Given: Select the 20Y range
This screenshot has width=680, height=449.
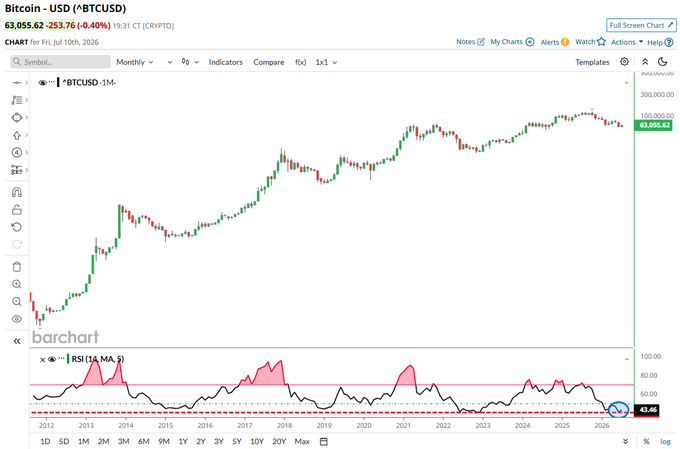Looking at the screenshot, I should tap(279, 441).
